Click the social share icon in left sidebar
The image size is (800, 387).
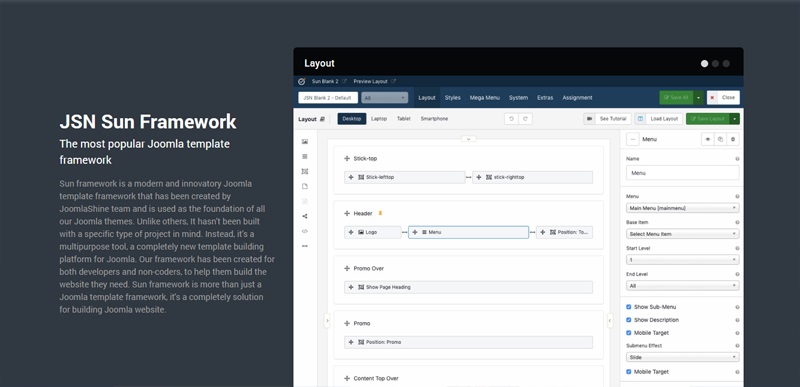[305, 216]
